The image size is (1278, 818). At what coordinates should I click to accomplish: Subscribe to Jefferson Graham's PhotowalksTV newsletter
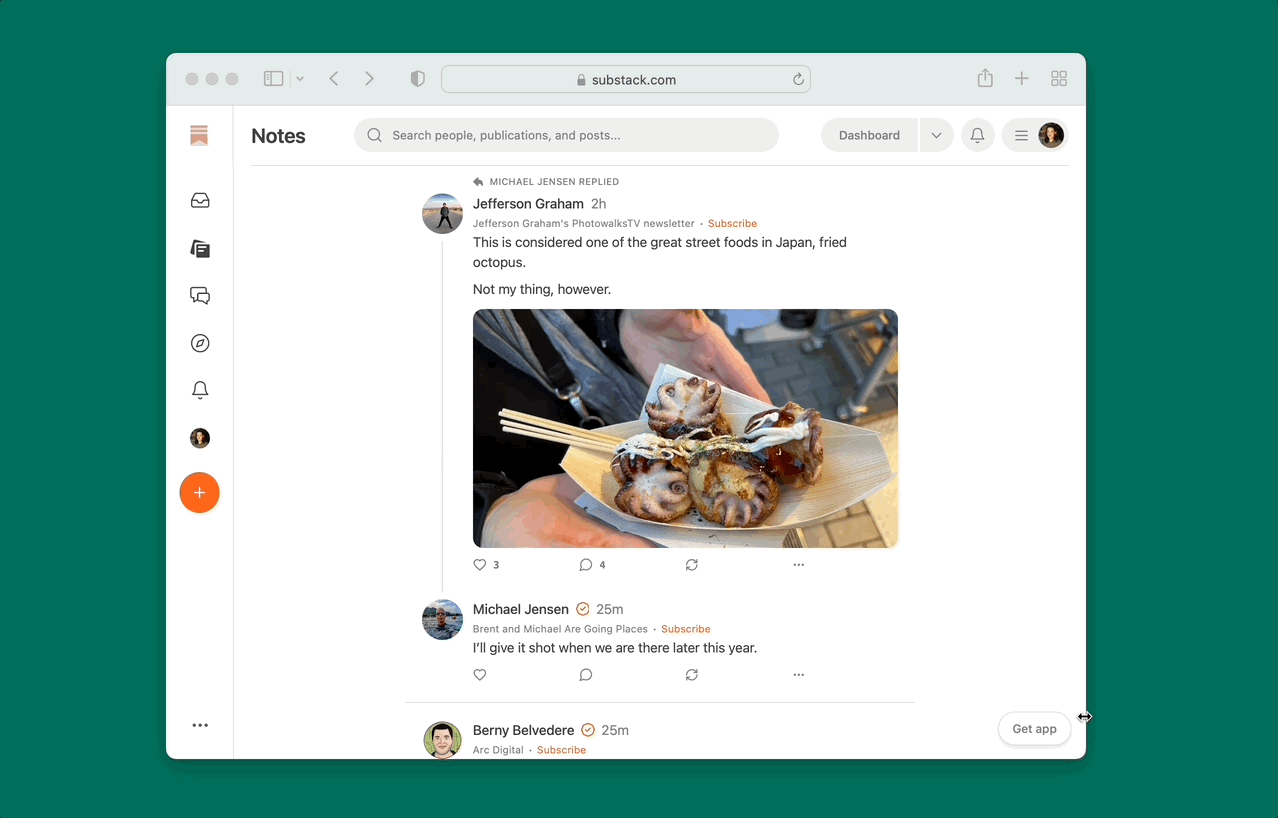[732, 222]
